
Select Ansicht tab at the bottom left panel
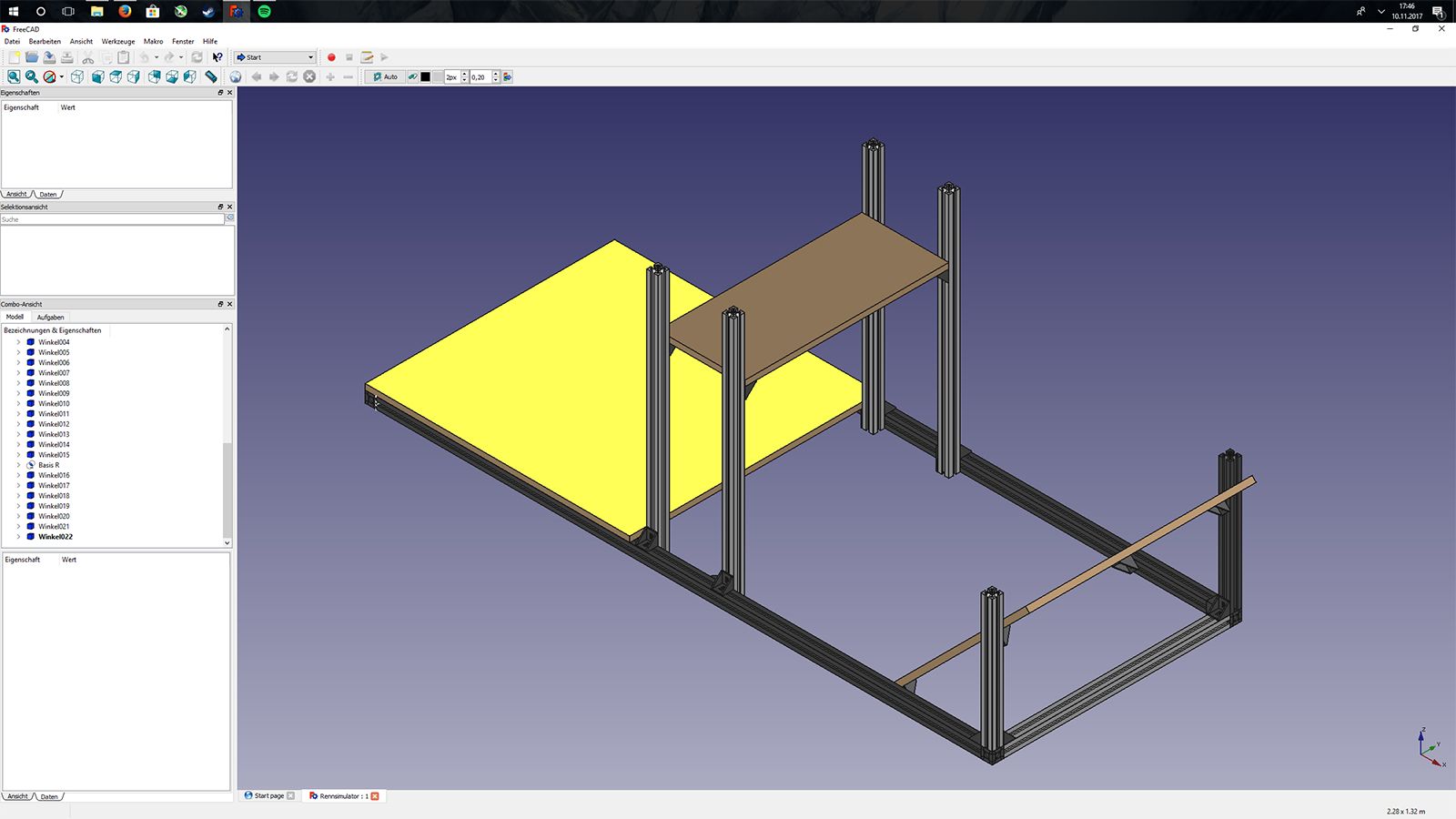click(18, 796)
